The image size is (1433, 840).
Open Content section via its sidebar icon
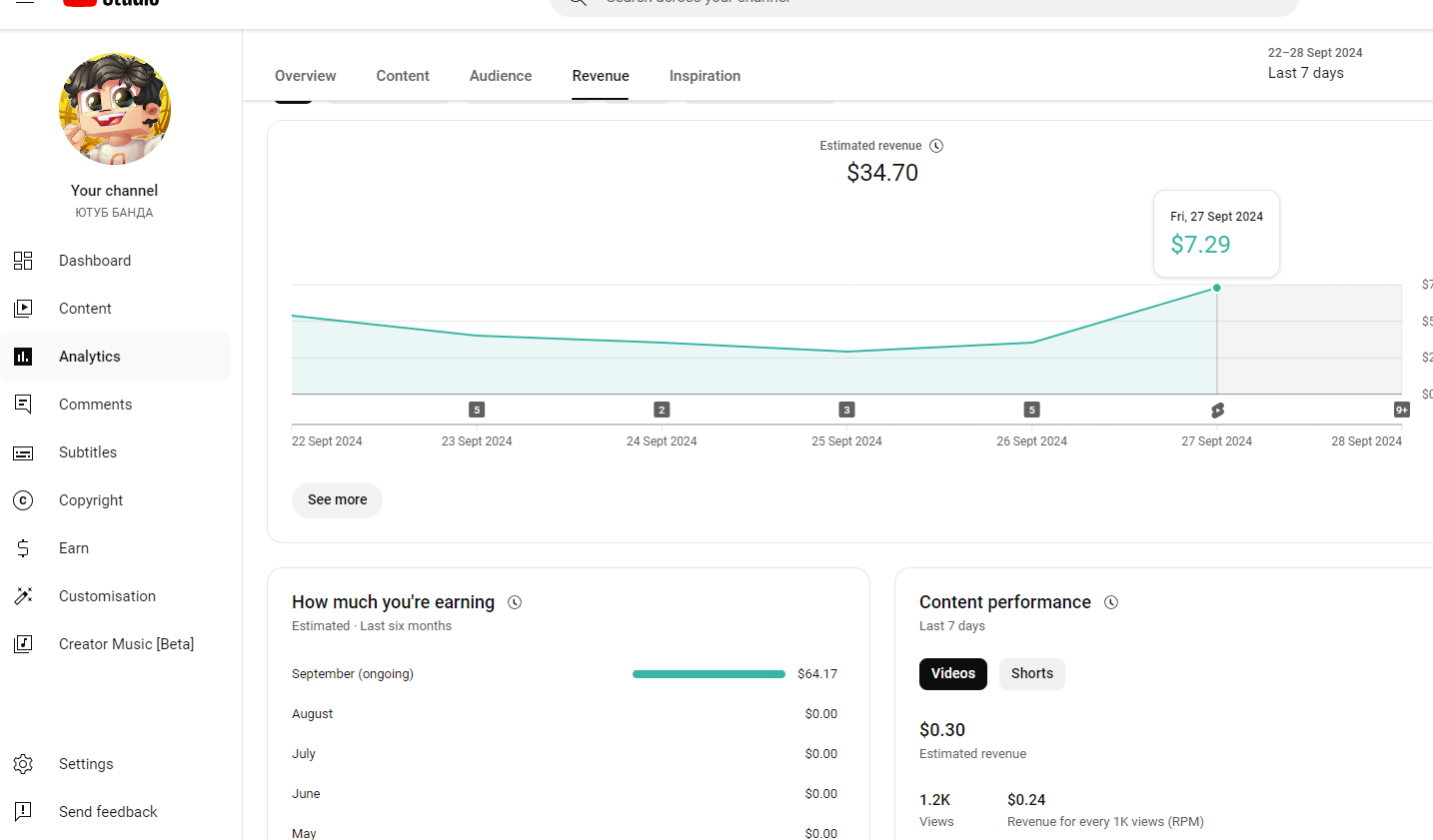tap(23, 309)
